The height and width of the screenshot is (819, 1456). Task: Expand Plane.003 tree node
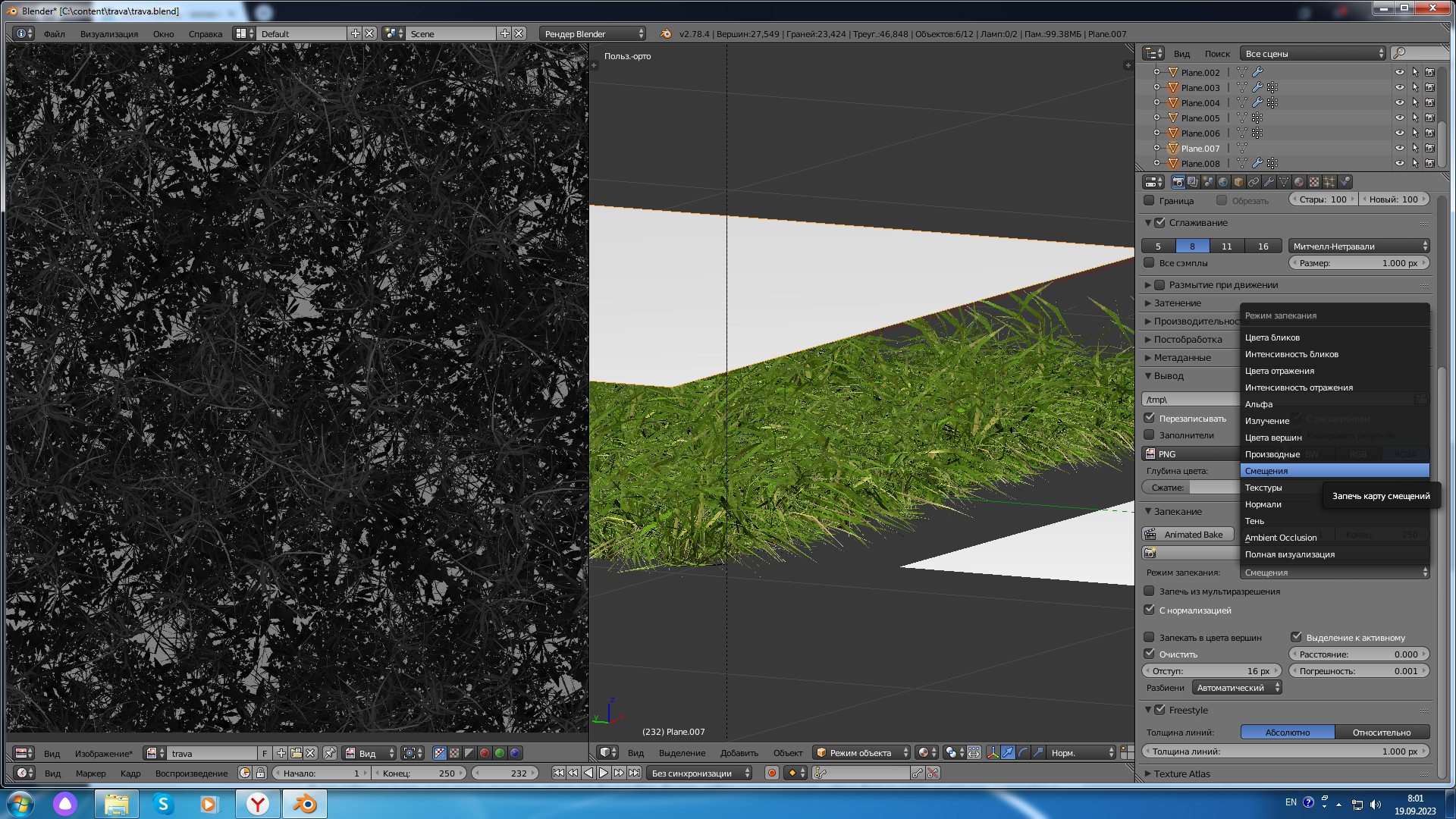pyautogui.click(x=1156, y=88)
